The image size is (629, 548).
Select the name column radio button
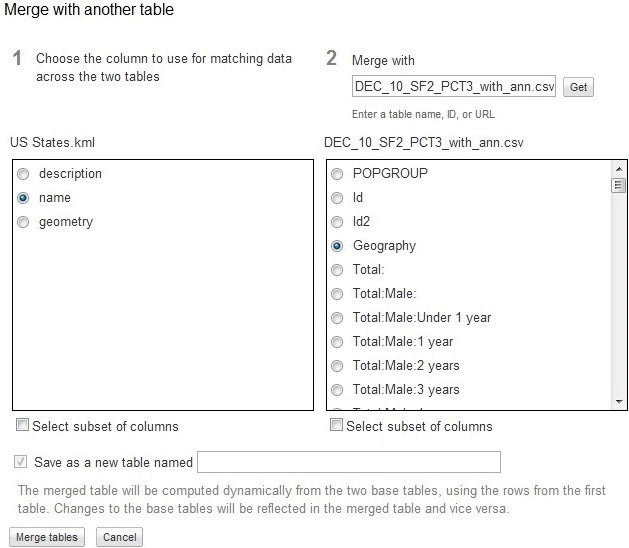coord(23,198)
